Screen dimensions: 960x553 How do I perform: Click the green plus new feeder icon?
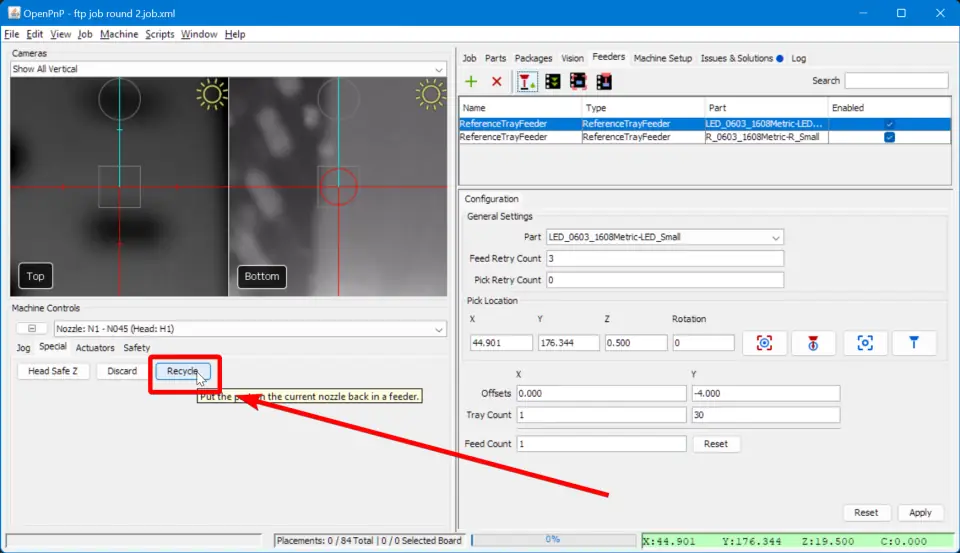pyautogui.click(x=471, y=81)
